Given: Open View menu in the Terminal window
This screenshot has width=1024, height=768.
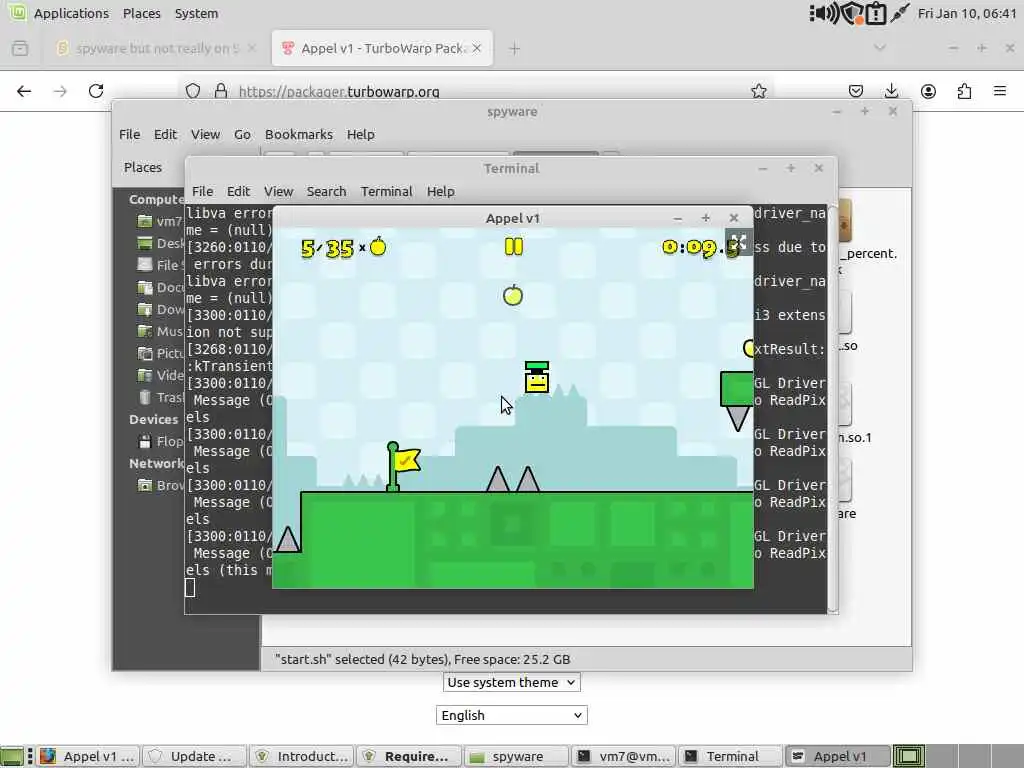Looking at the screenshot, I should 278,191.
